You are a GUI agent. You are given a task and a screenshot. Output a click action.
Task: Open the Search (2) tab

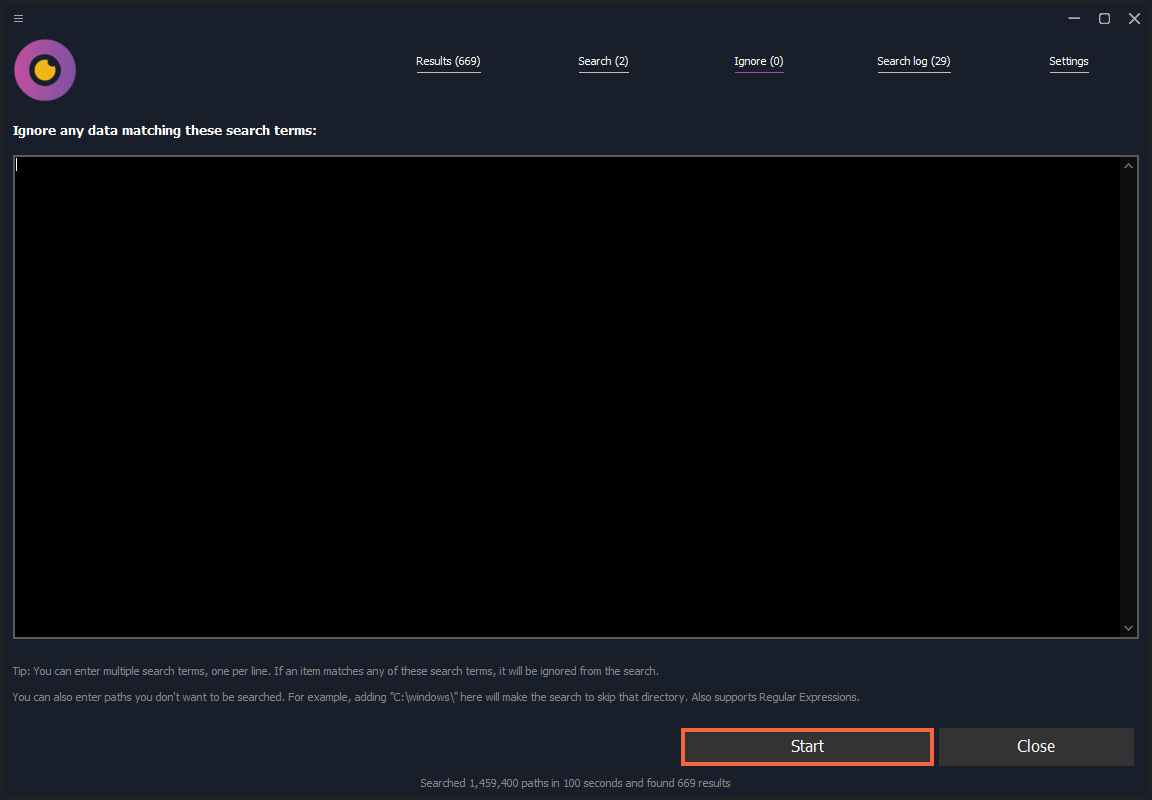tap(603, 61)
